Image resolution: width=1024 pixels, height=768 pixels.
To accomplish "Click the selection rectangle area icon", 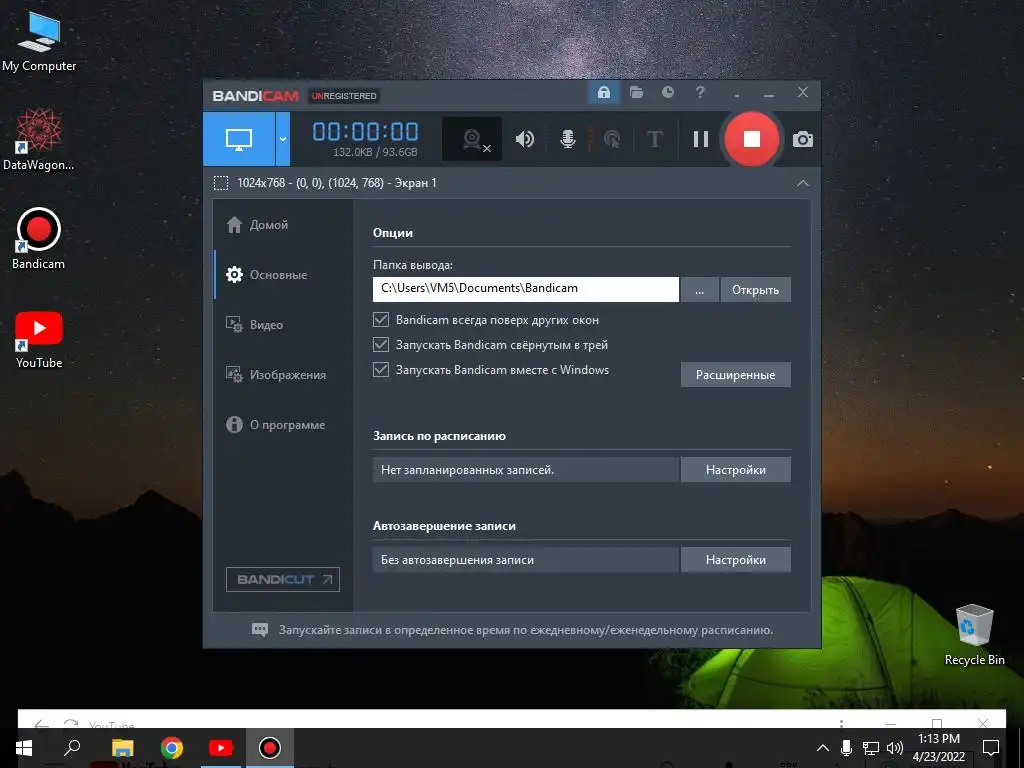I will tap(221, 183).
